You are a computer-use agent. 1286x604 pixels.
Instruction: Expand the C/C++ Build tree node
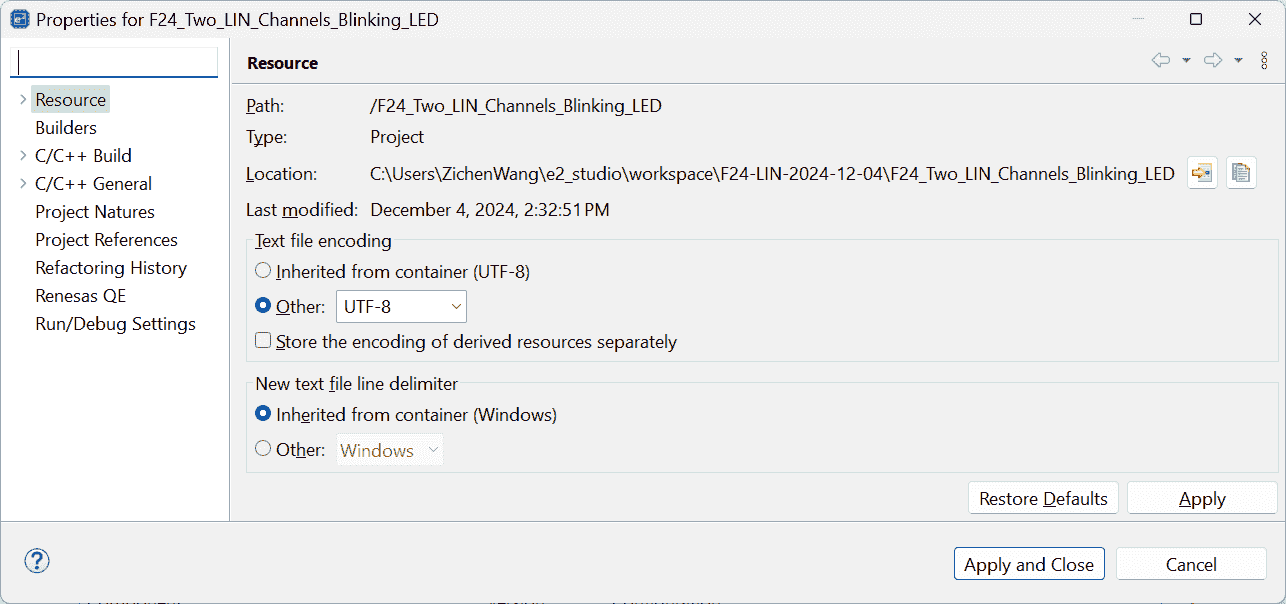coord(23,156)
